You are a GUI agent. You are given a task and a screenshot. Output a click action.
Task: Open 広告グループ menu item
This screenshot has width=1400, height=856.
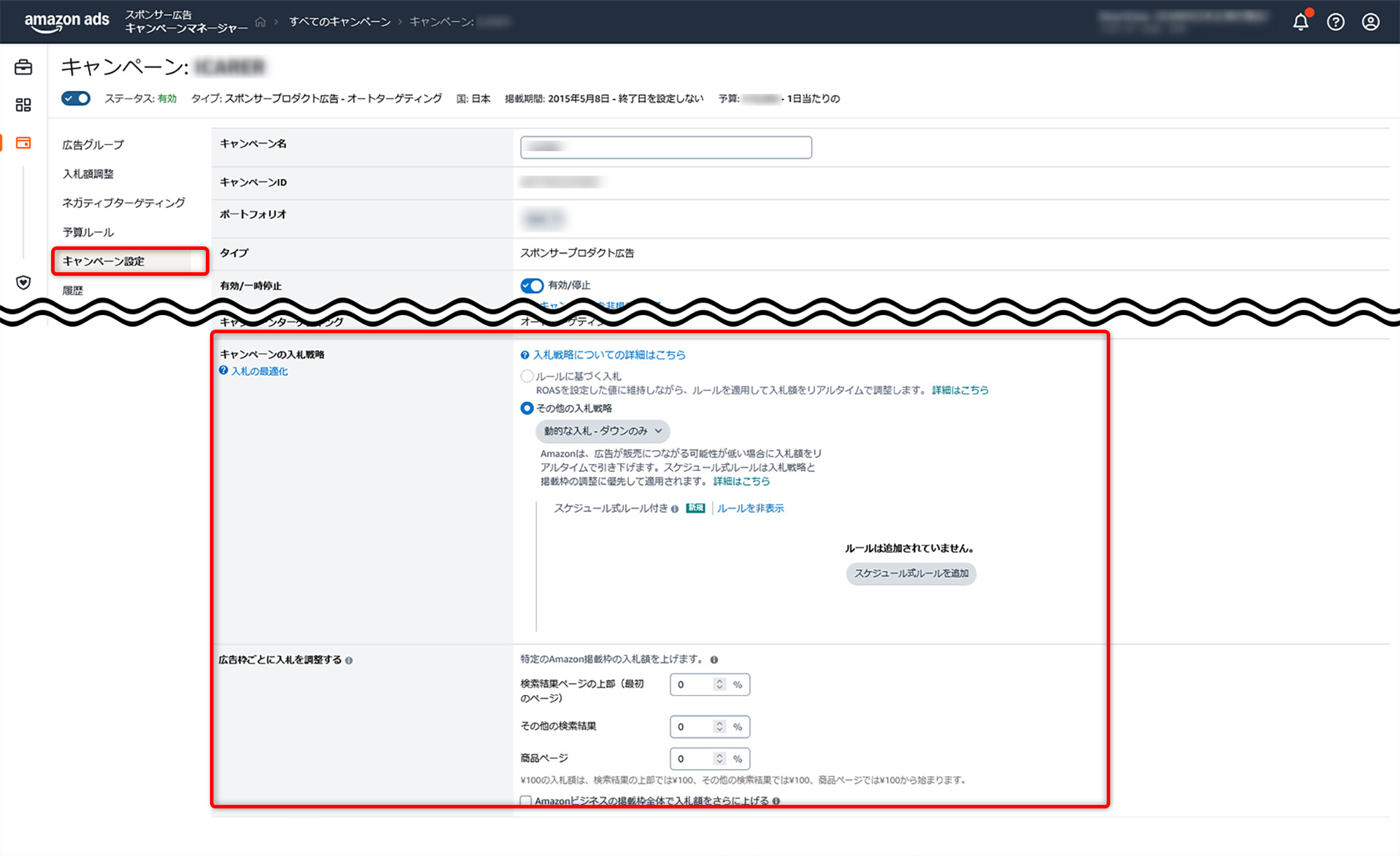tap(93, 145)
